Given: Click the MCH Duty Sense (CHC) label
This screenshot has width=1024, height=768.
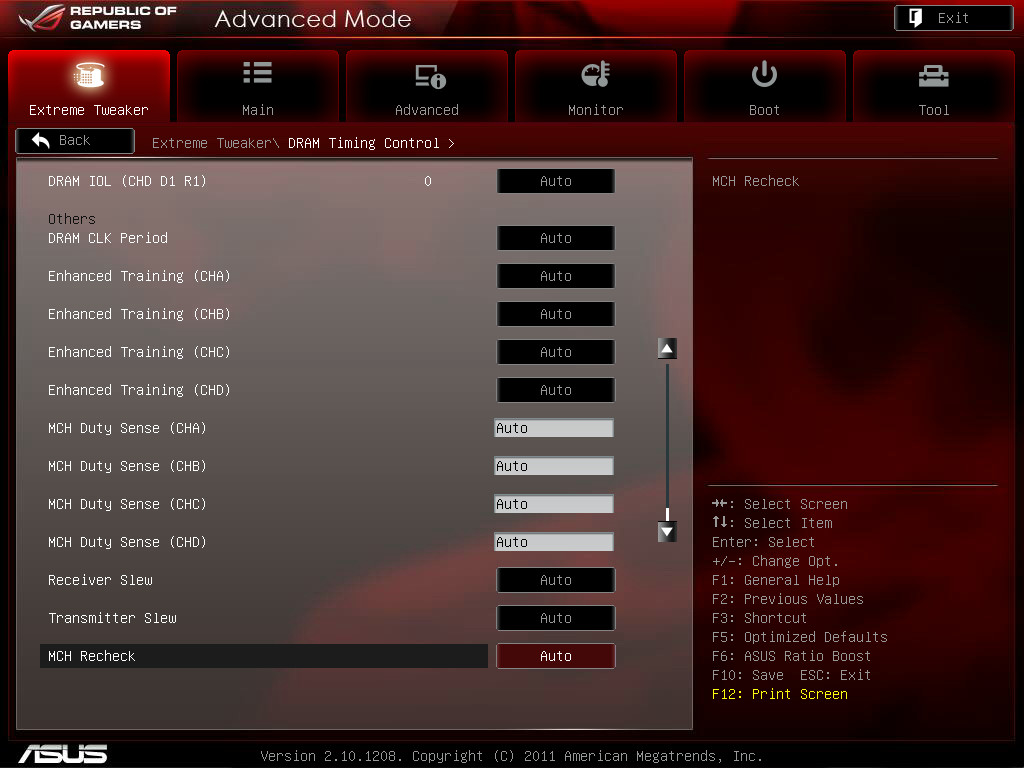Looking at the screenshot, I should click(x=127, y=504).
